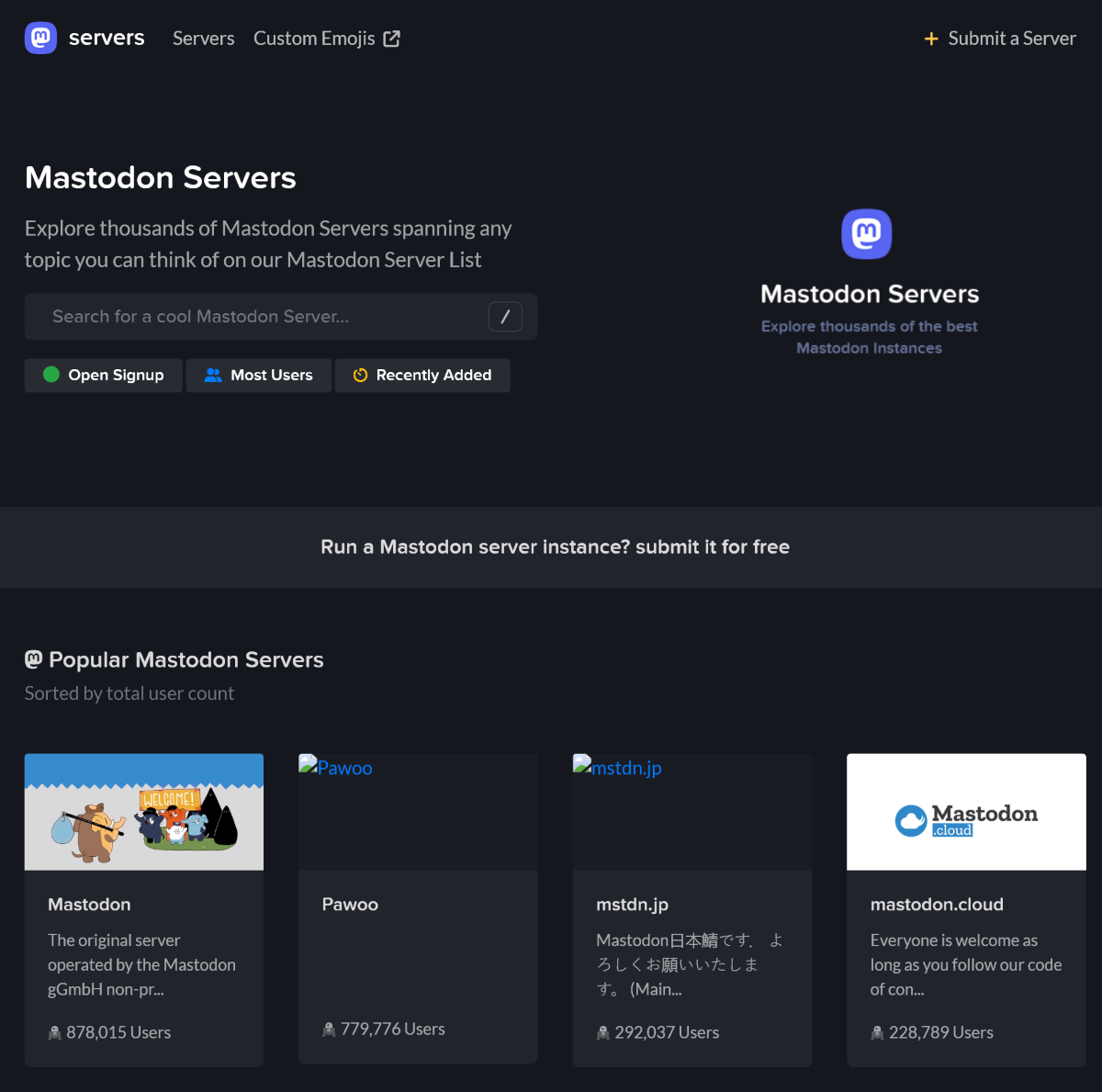
Task: Click '292,037 Users' count text
Action: coord(667,1032)
